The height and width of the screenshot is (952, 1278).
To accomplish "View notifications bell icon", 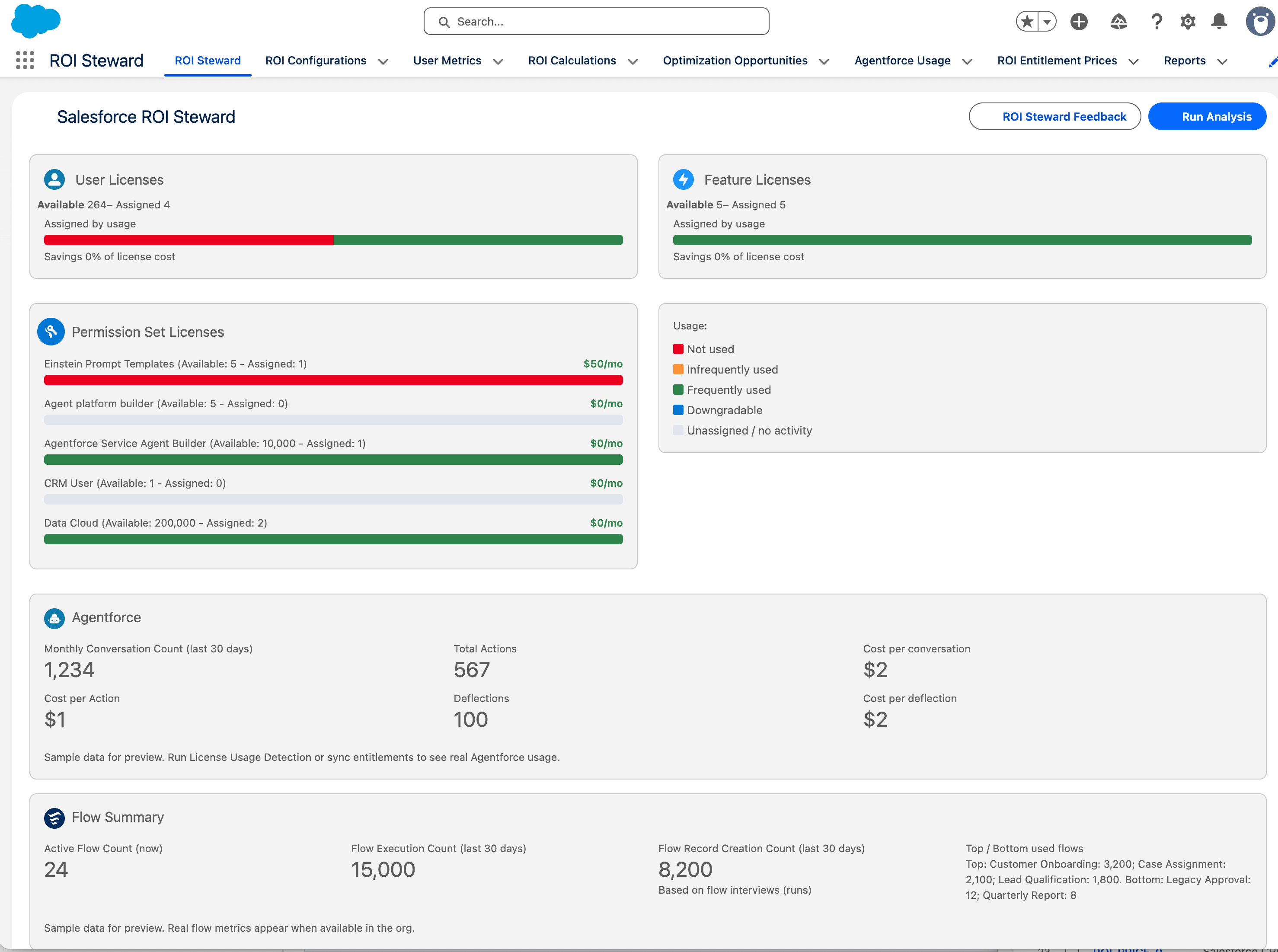I will (1219, 21).
